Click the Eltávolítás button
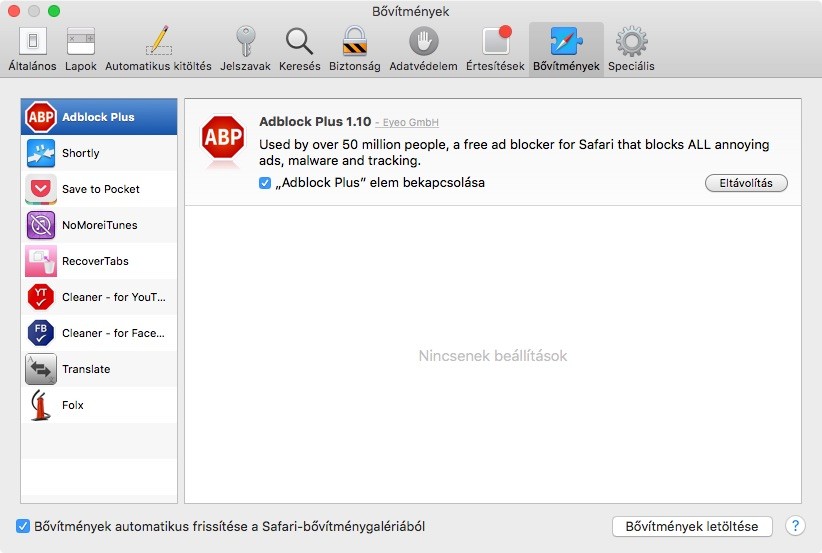This screenshot has width=822, height=553. [746, 183]
